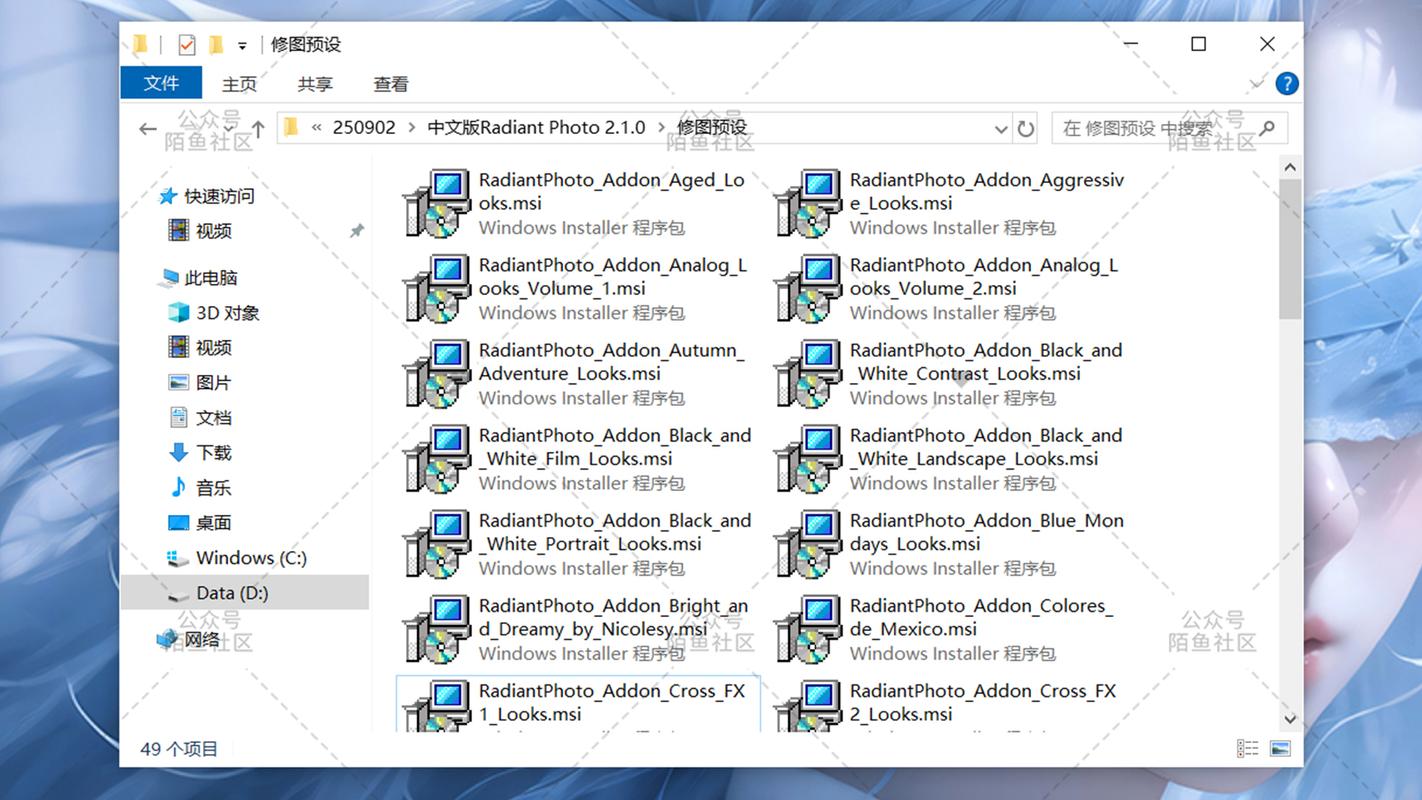
Task: Refresh the current folder view
Action: (1025, 129)
